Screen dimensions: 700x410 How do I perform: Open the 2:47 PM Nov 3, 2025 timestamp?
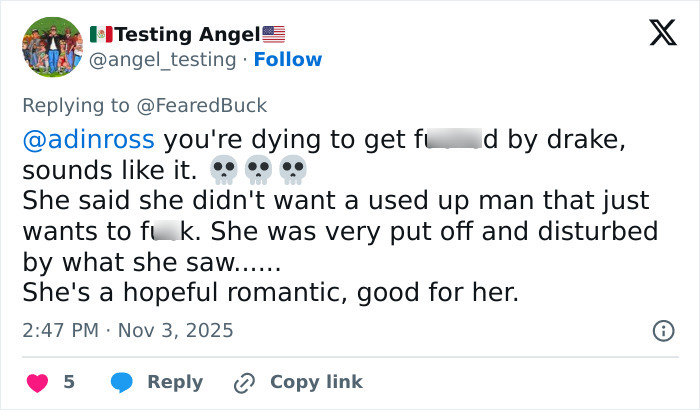click(x=127, y=329)
